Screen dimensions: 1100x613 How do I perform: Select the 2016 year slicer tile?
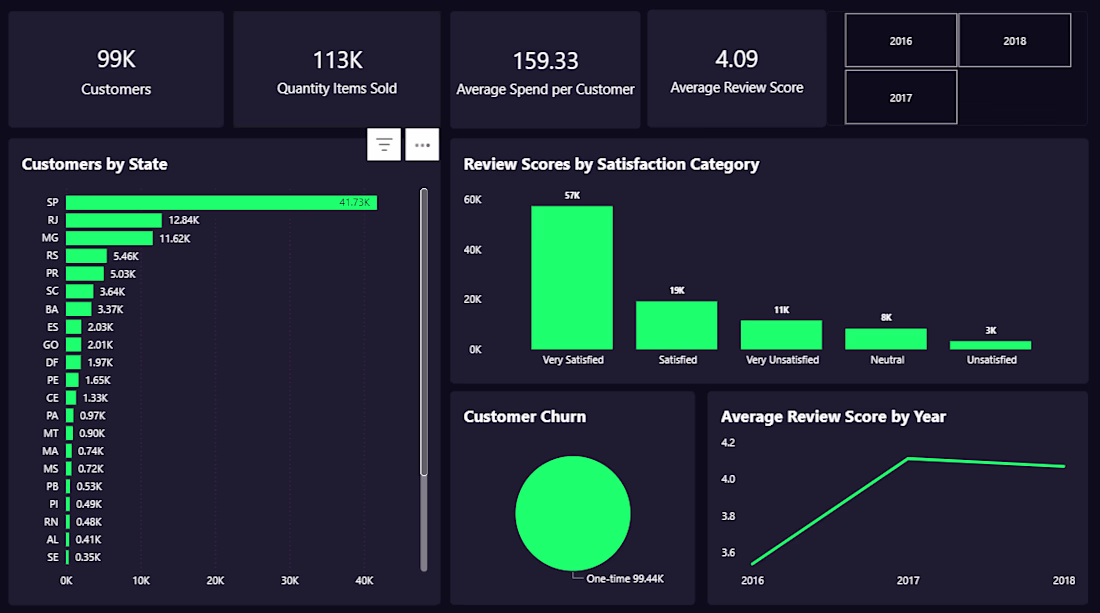coord(901,41)
